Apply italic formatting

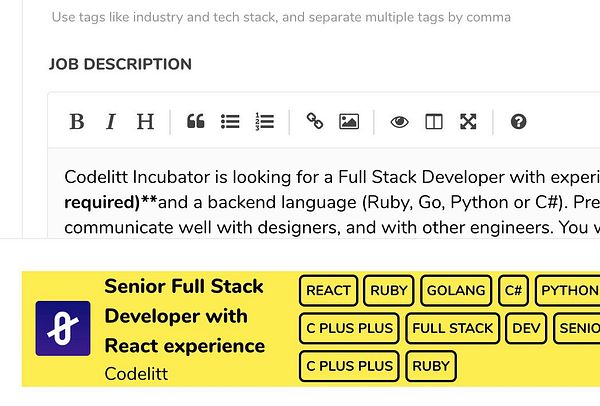click(111, 122)
